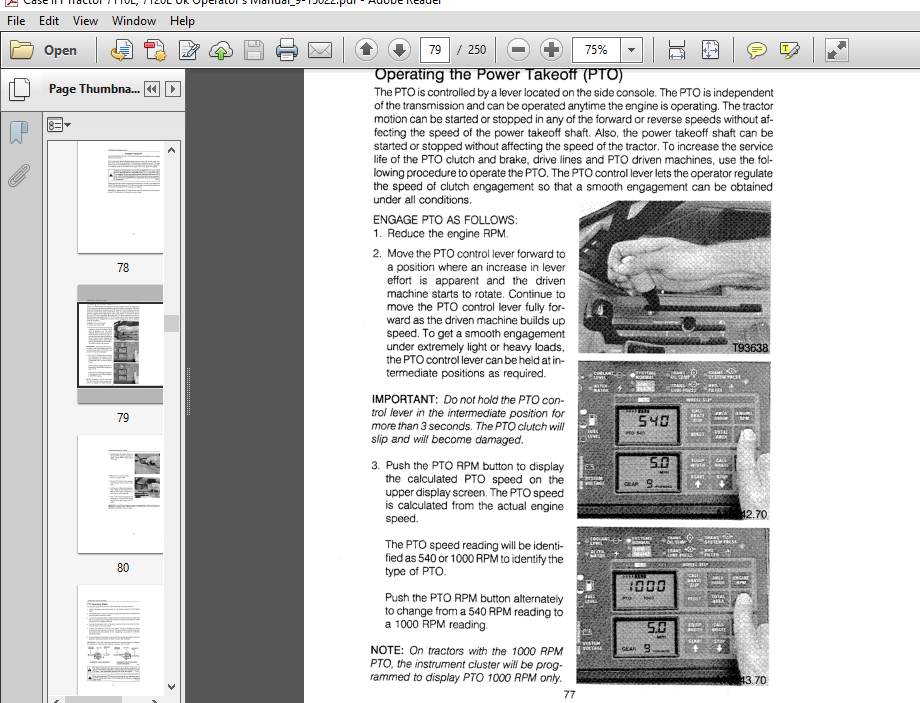The height and width of the screenshot is (703, 920).
Task: Click the Page Thumbnails panel icon
Action: pyautogui.click(x=20, y=89)
